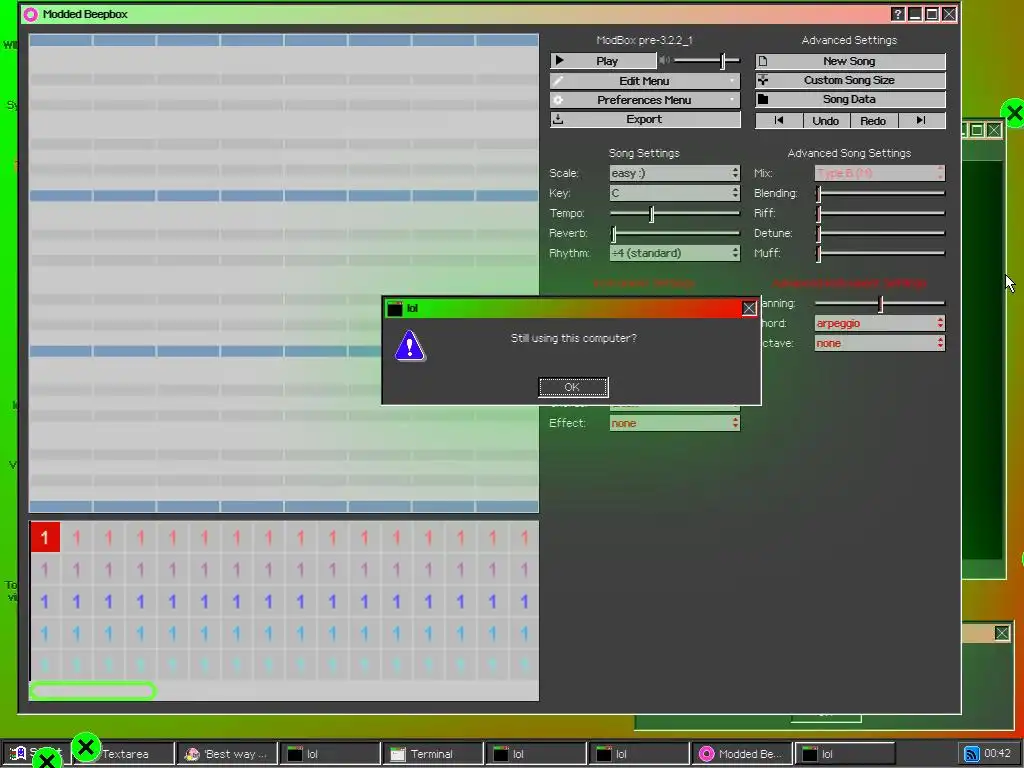Expand the Rhythm dropdown showing ÷4 (standard)
Image resolution: width=1024 pixels, height=768 pixels.
tap(675, 253)
